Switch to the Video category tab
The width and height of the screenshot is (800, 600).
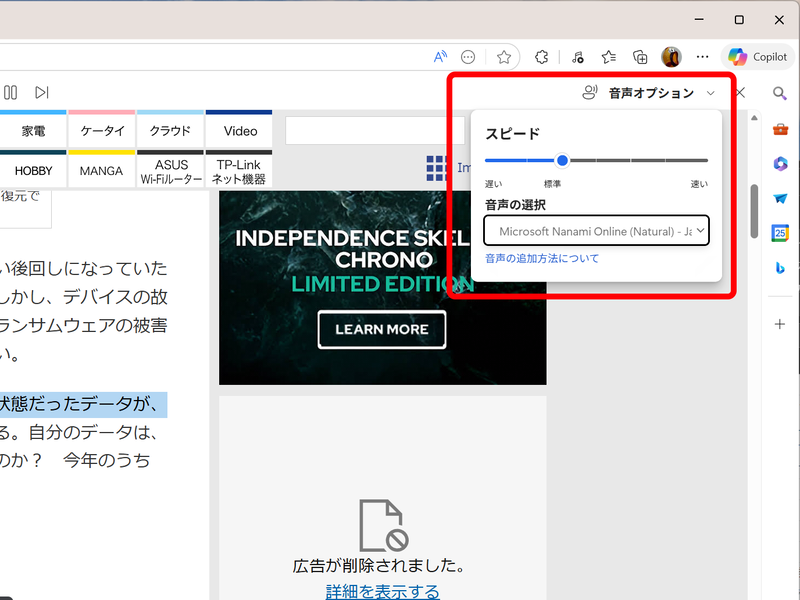[x=240, y=130]
